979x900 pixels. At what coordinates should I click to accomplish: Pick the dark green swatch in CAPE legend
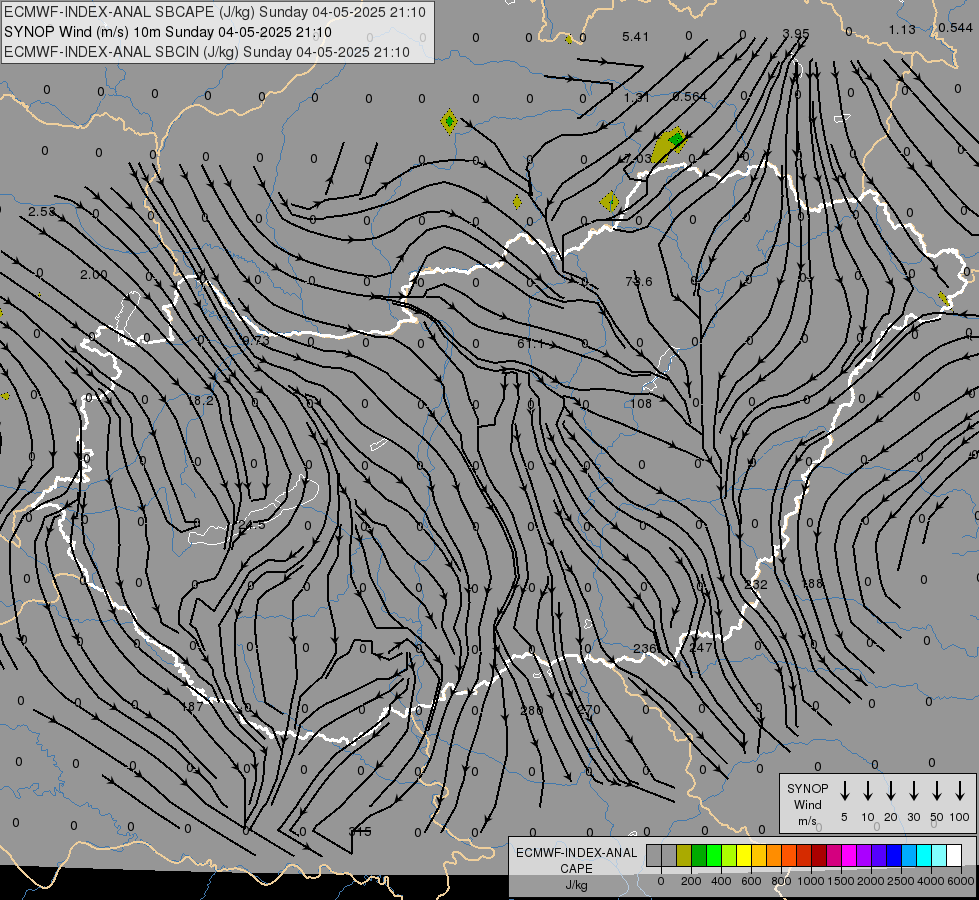(x=699, y=856)
